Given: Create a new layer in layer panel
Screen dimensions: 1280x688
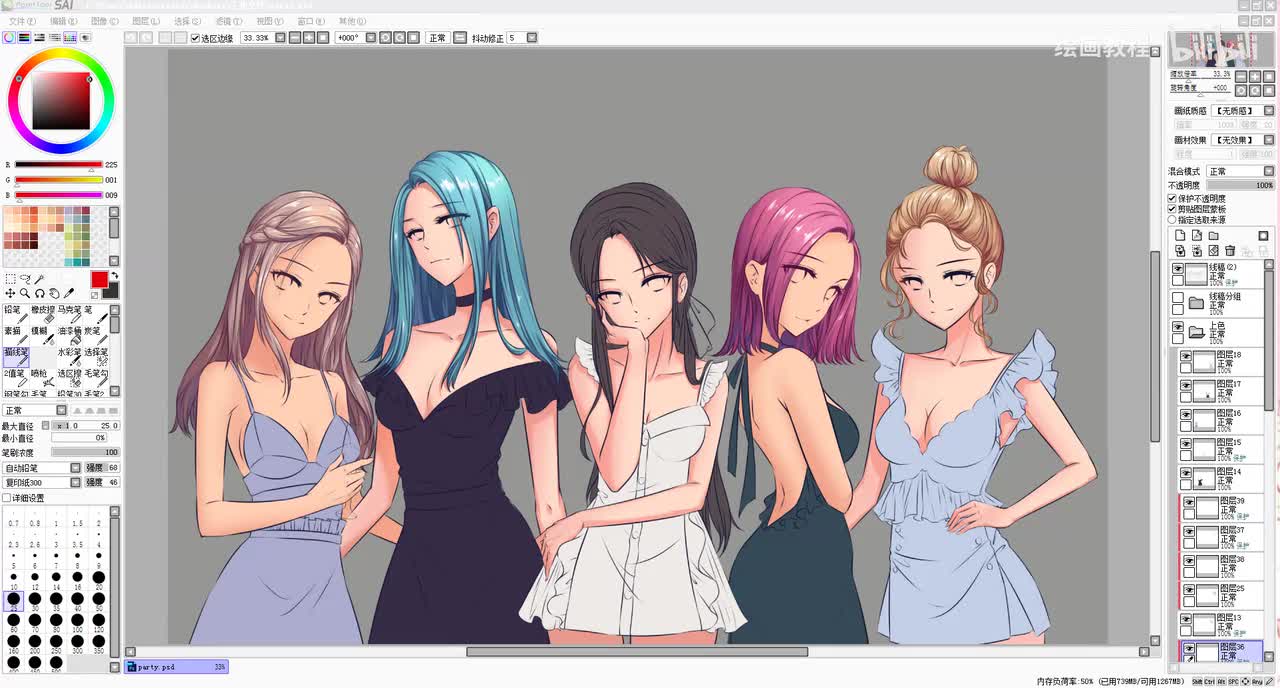Looking at the screenshot, I should tap(1180, 235).
